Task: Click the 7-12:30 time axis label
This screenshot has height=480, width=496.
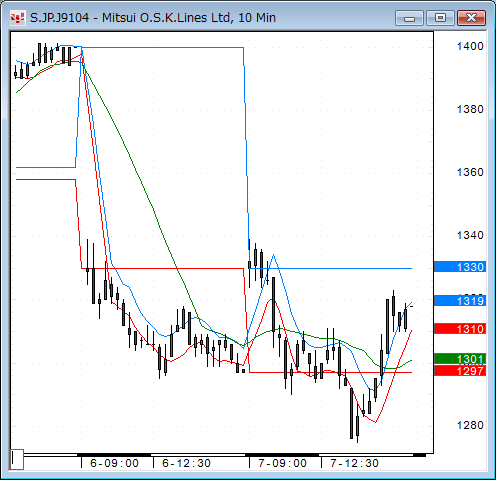Action: pos(354,463)
